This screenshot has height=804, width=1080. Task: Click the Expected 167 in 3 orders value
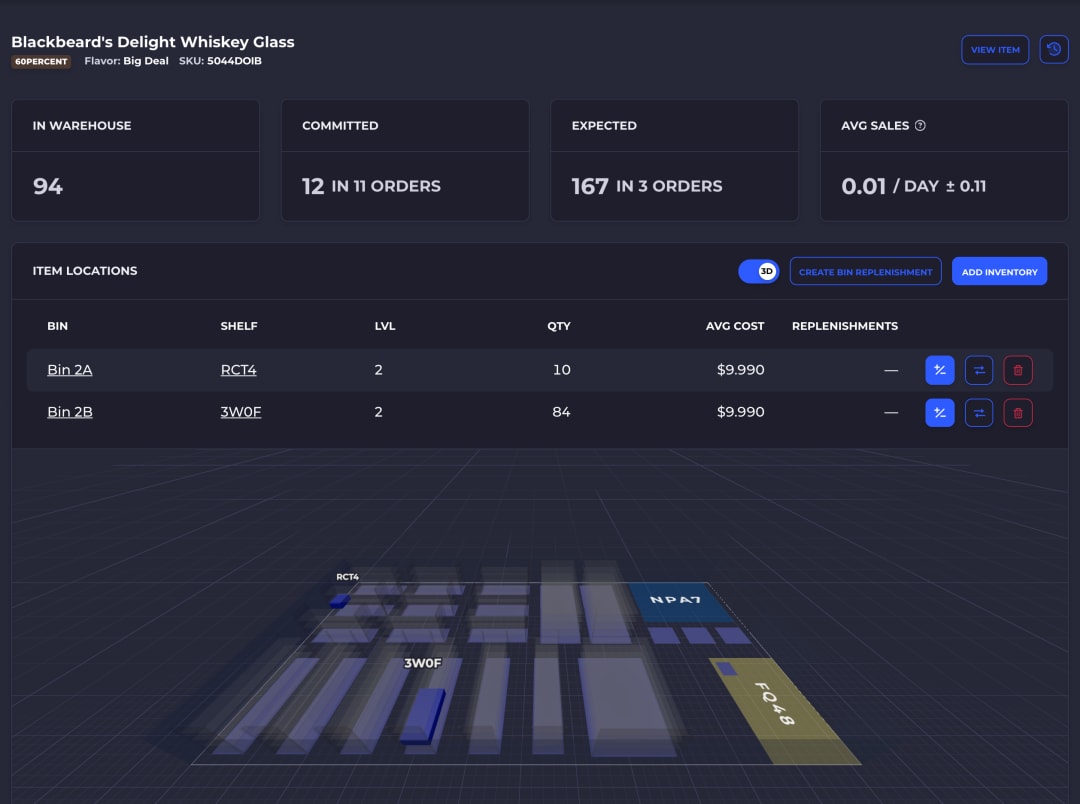(x=647, y=186)
